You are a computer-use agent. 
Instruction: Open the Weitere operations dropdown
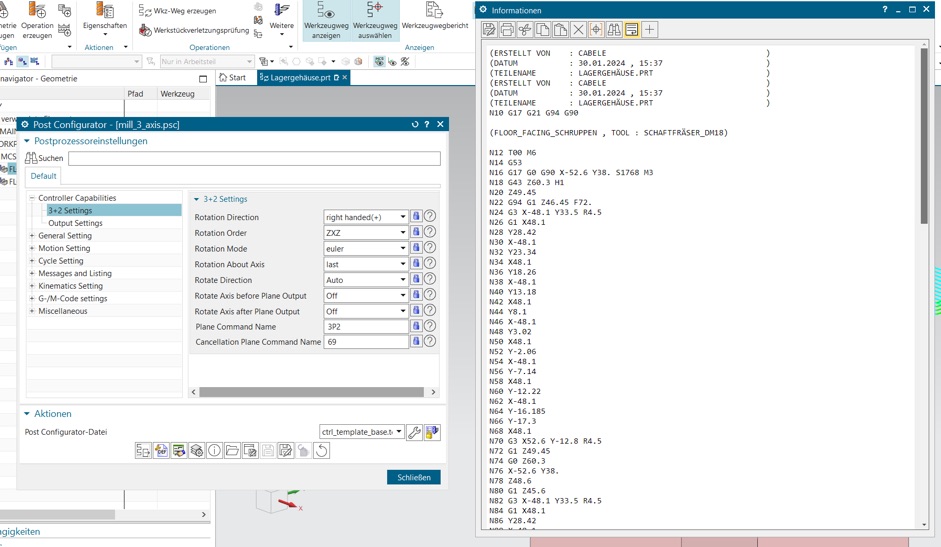pos(281,20)
